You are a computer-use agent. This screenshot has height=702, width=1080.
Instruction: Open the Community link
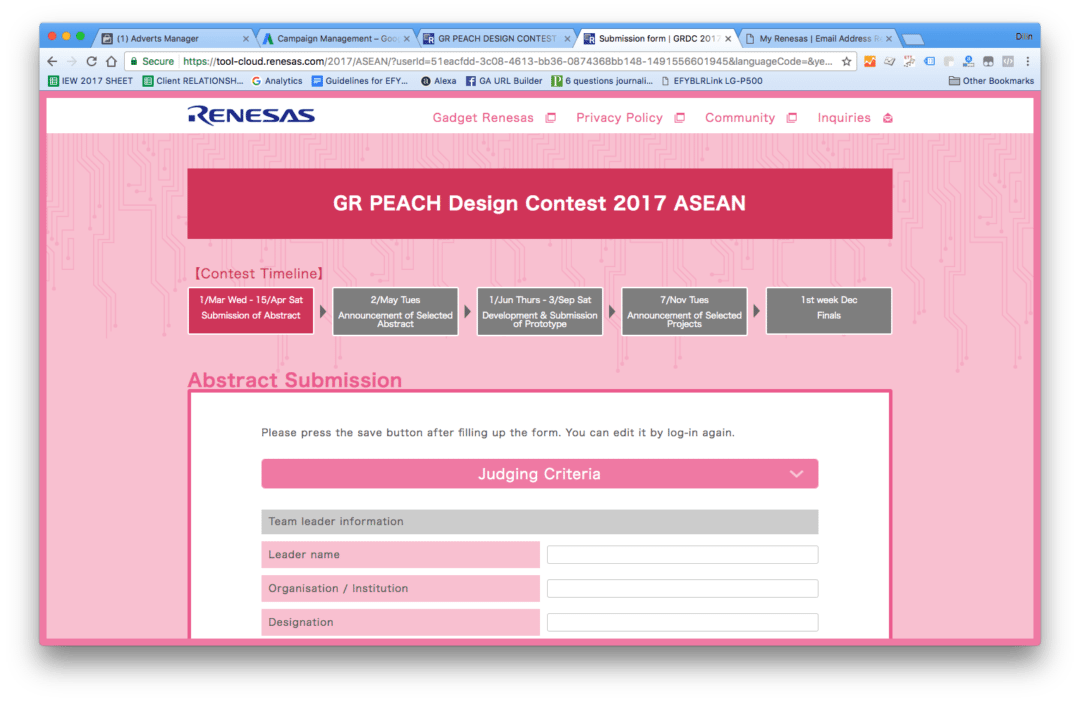coord(740,118)
